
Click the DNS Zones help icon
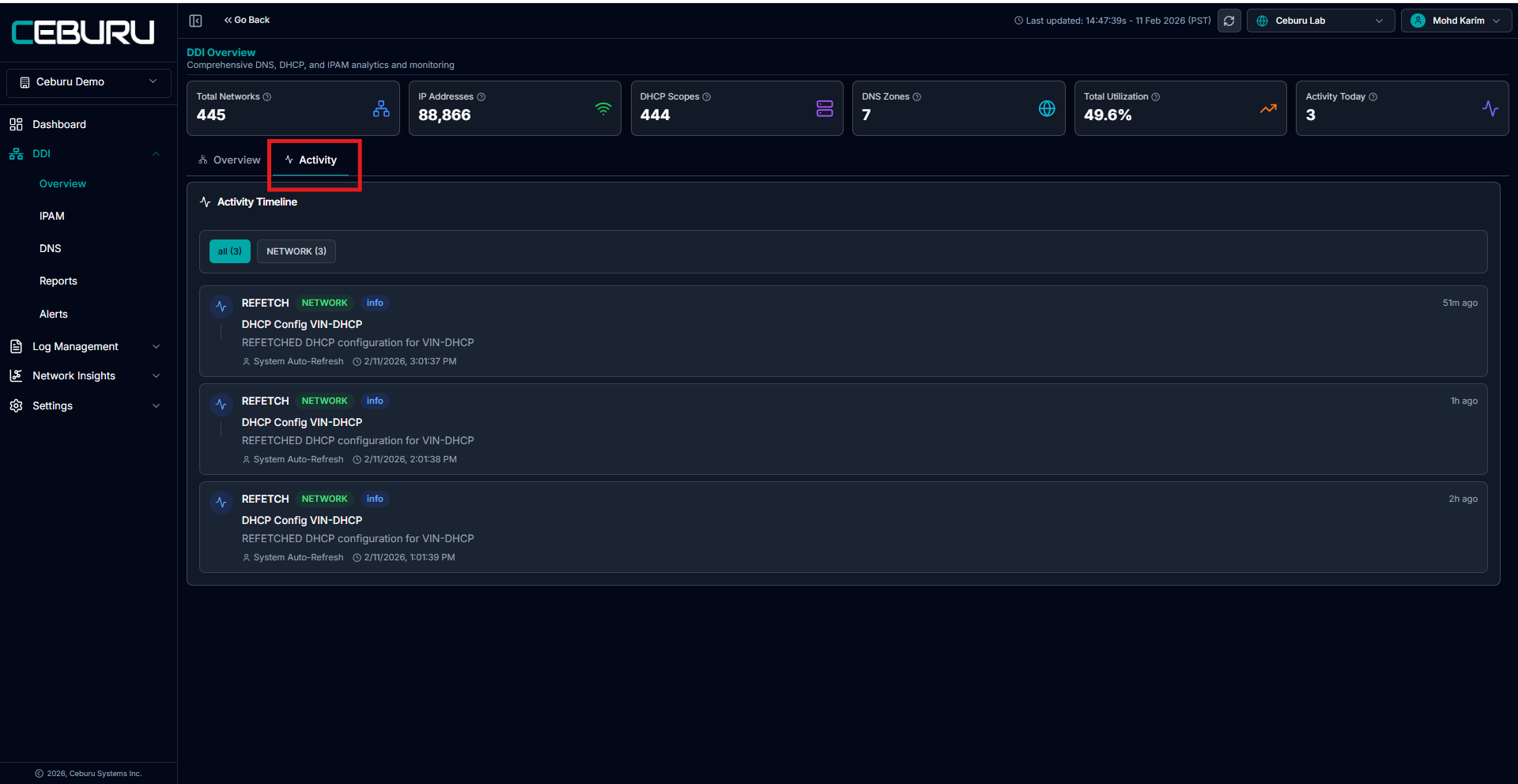click(x=917, y=97)
